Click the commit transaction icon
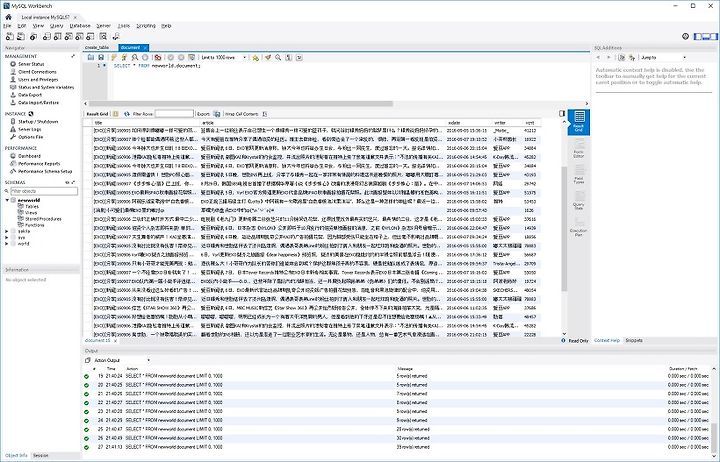Viewport: 720px width, 462px height. coord(170,57)
